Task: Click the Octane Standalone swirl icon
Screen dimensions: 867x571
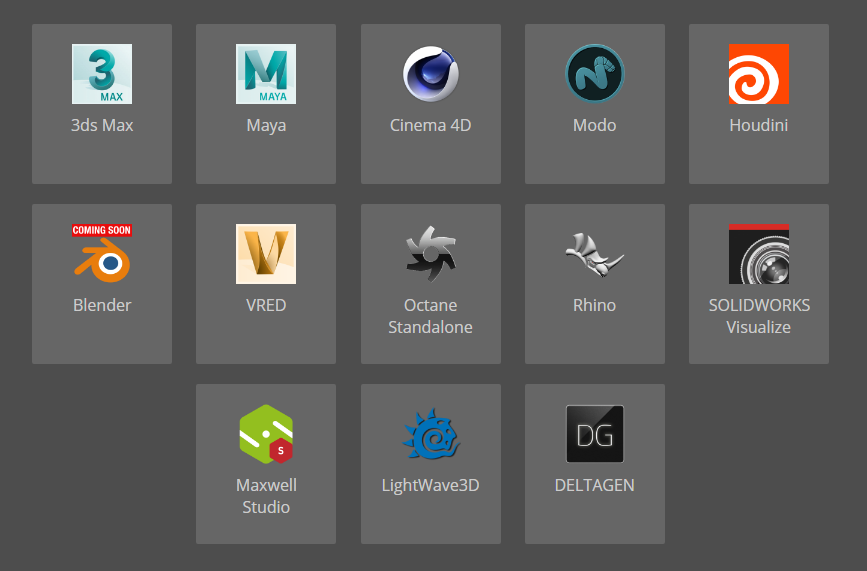Action: point(430,254)
